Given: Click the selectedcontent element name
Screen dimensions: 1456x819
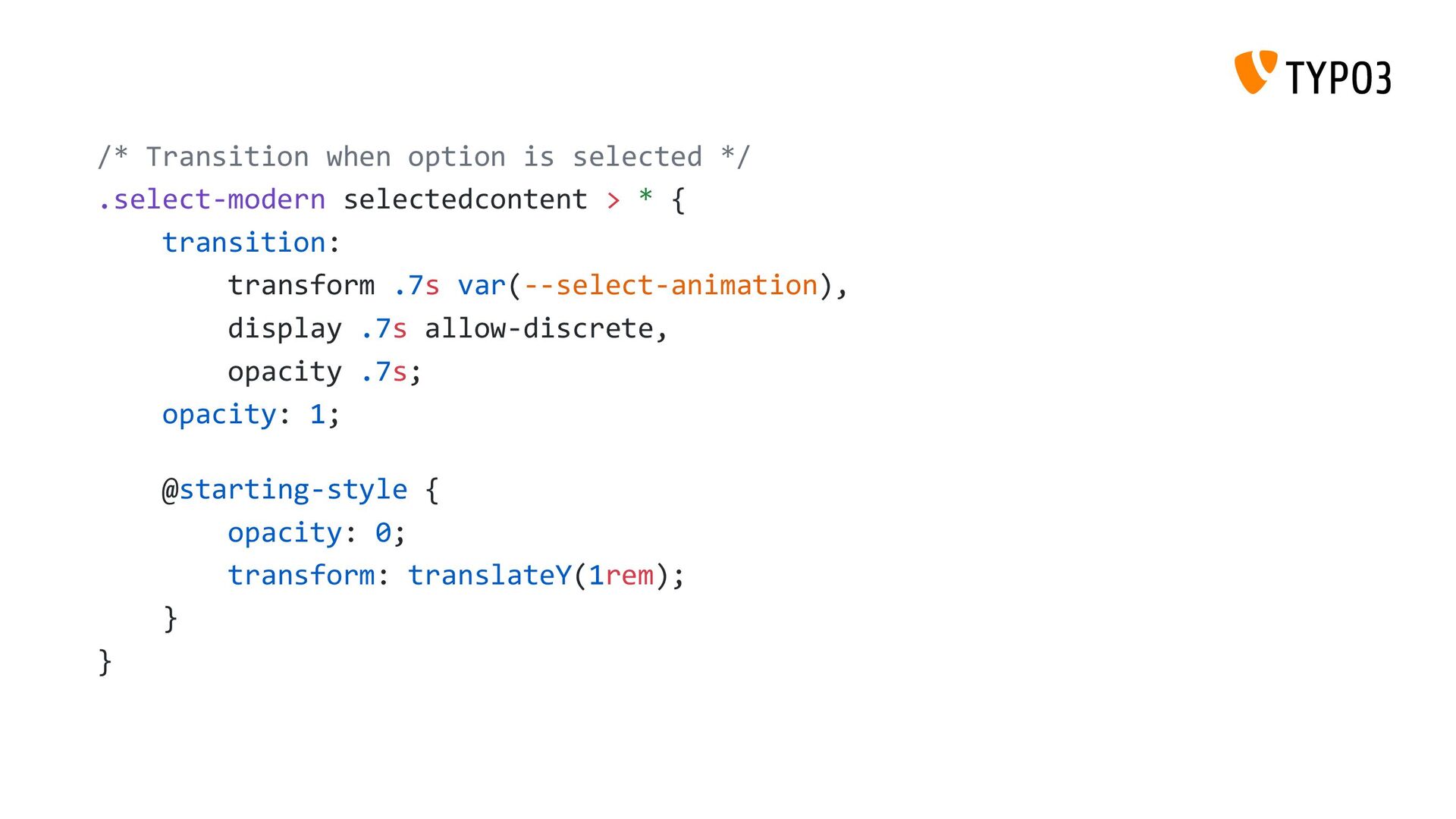Looking at the screenshot, I should click(466, 199).
